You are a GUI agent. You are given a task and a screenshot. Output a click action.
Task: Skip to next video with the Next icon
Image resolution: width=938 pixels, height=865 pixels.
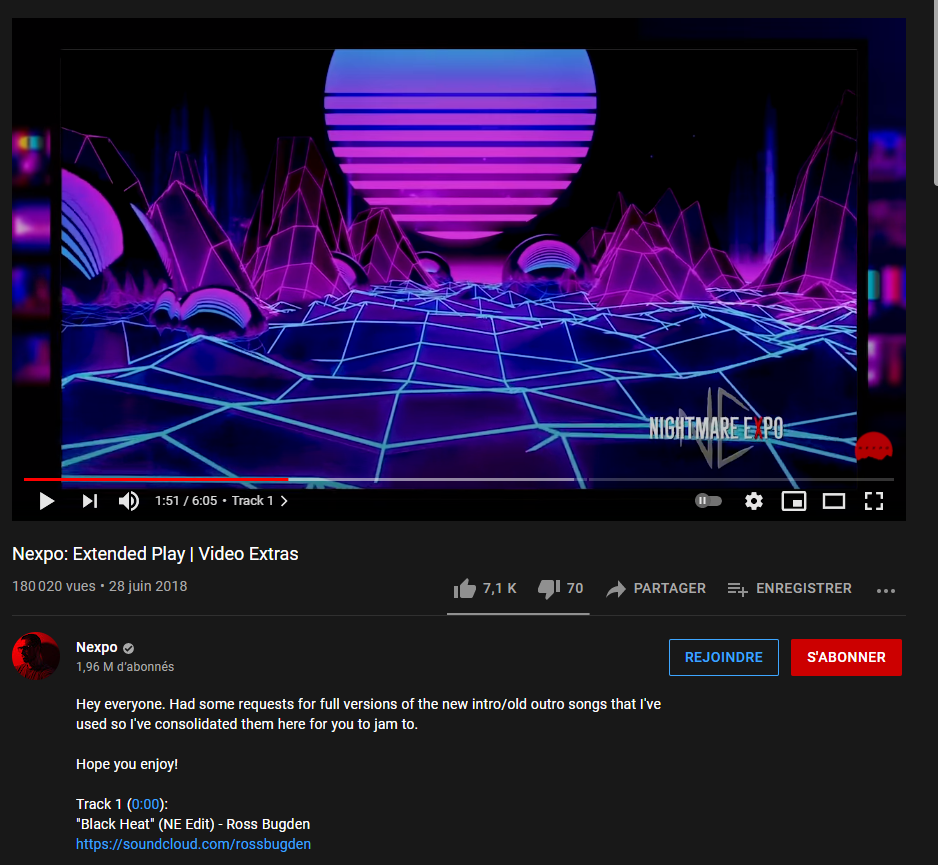(90, 501)
